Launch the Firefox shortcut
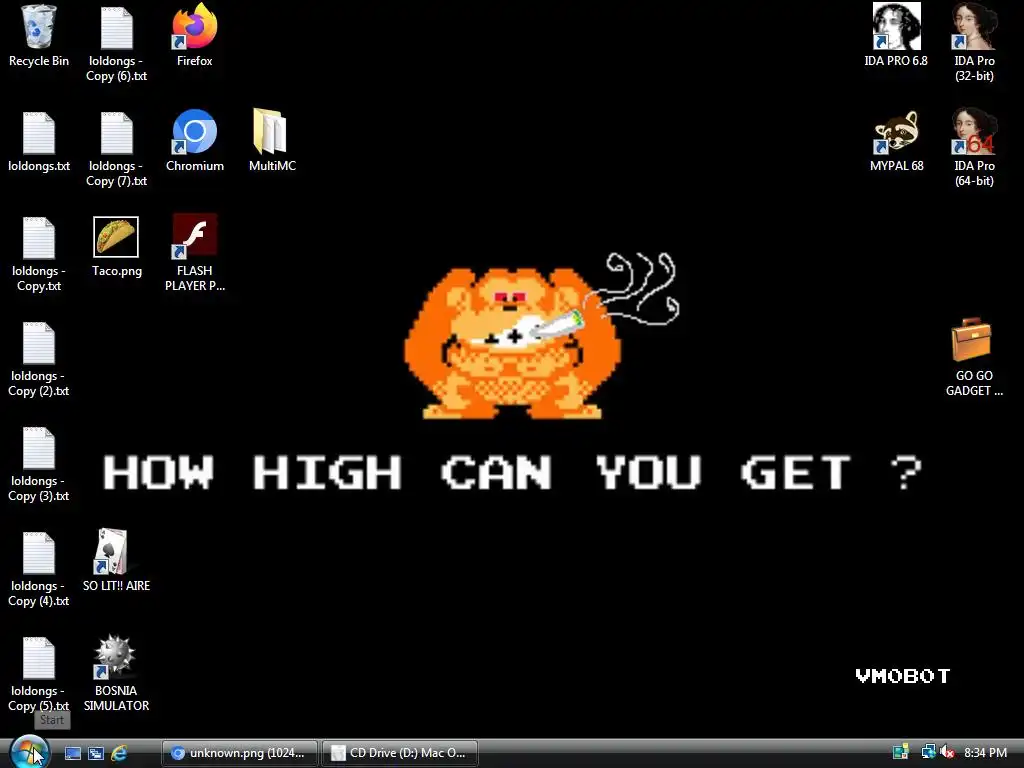 point(195,36)
